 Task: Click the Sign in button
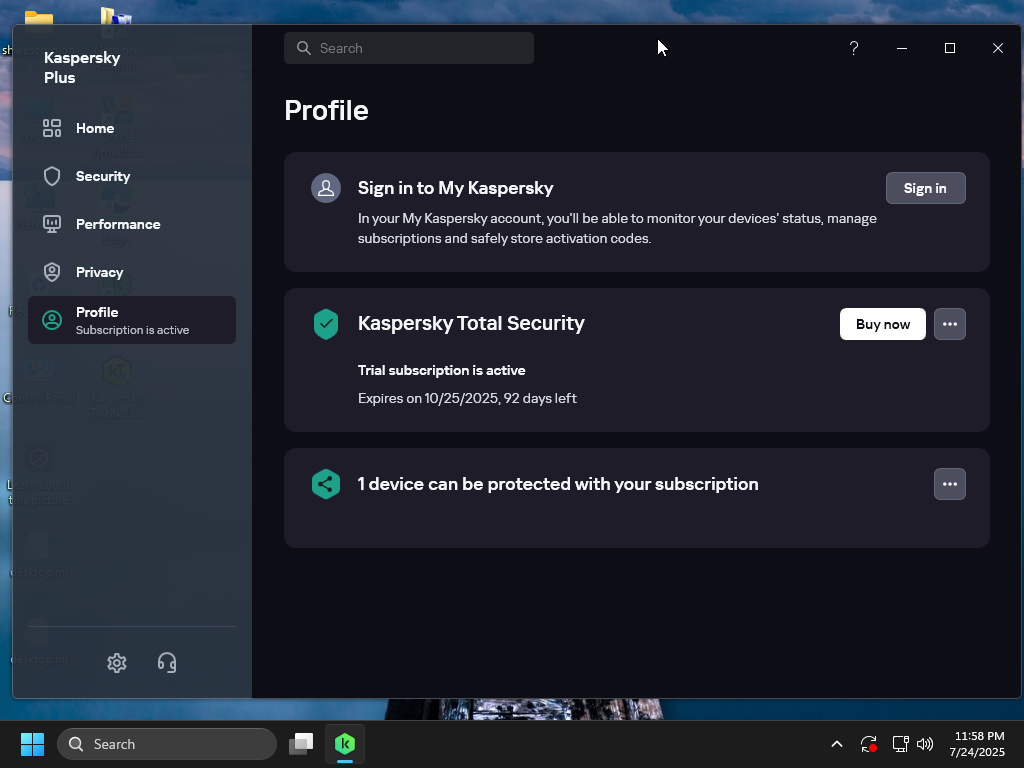pos(925,188)
